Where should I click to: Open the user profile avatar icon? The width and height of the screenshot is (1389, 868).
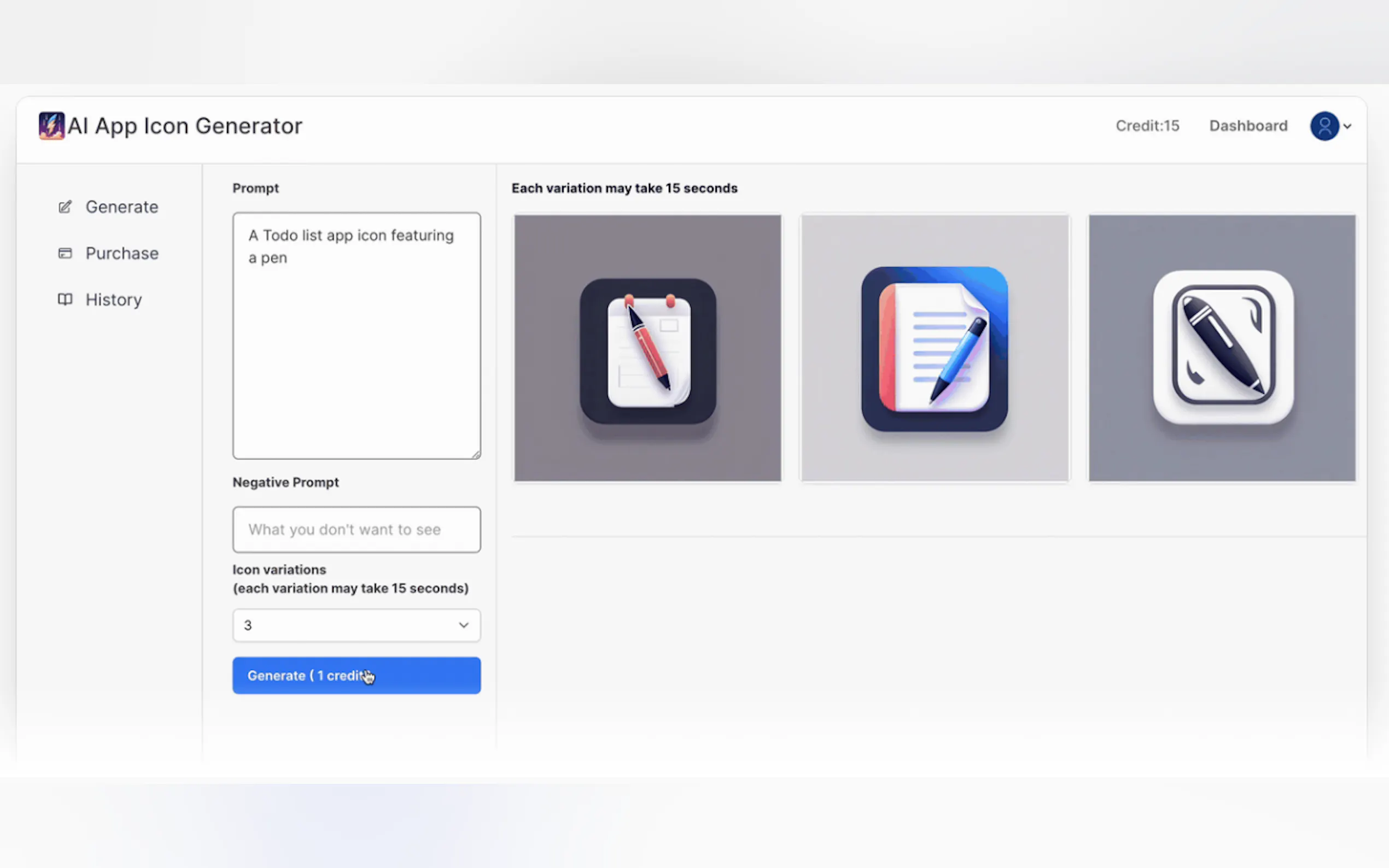pos(1323,126)
